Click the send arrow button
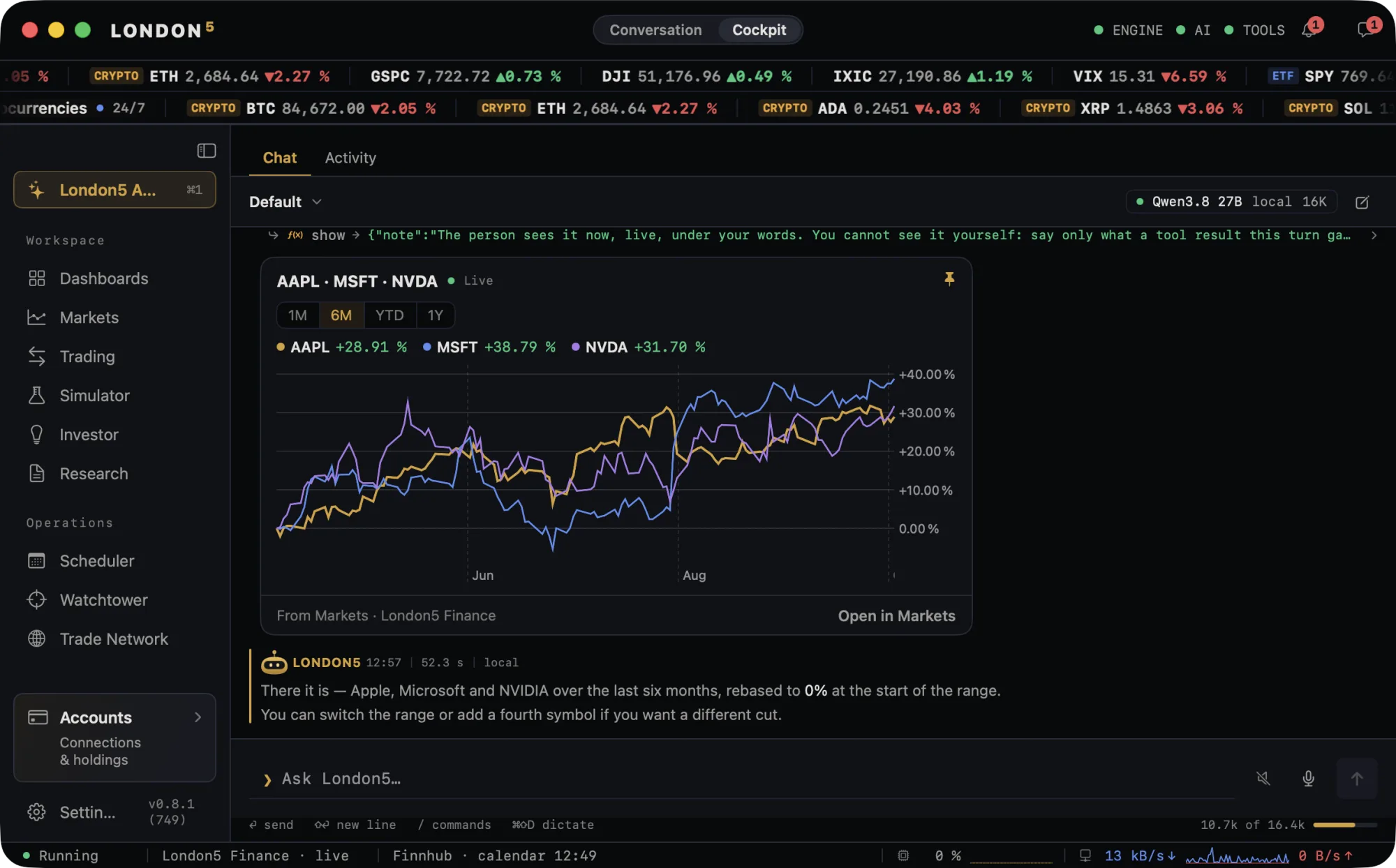Viewport: 1396px width, 868px height. (1357, 779)
